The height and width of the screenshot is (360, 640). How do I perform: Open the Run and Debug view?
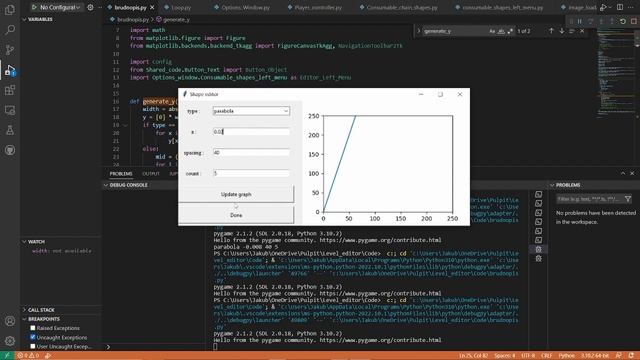tap(10, 70)
